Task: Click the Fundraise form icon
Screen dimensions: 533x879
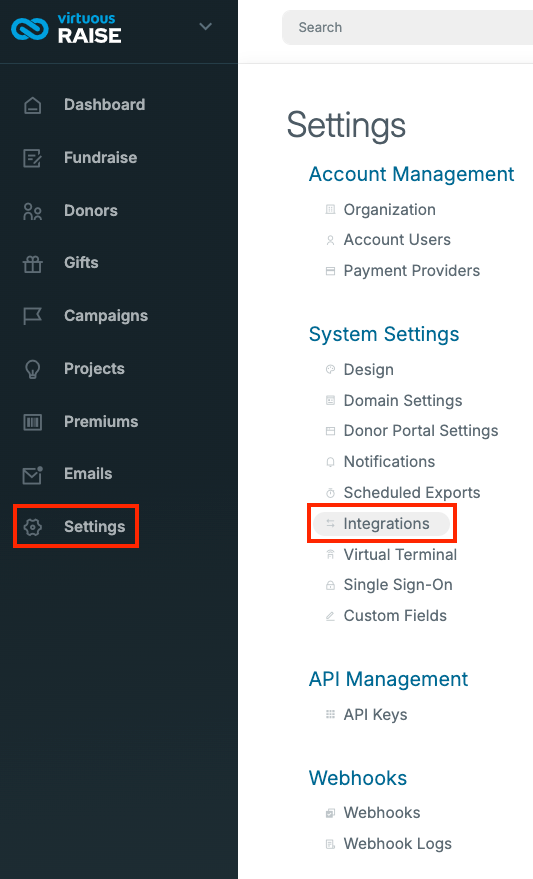Action: click(33, 158)
